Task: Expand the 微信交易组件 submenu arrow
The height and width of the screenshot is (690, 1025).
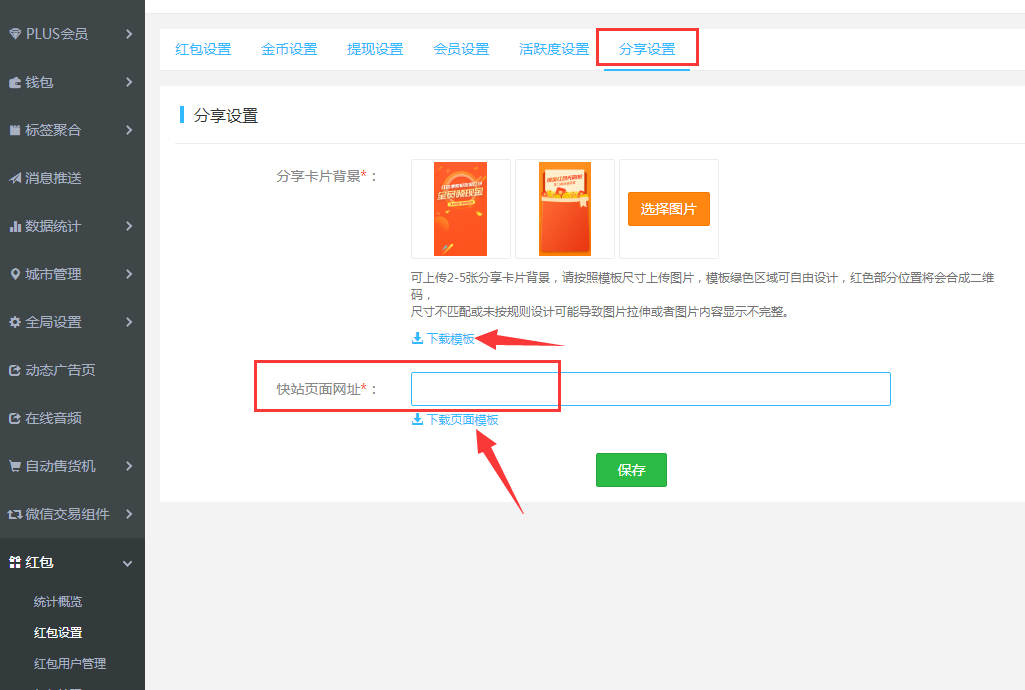Action: coord(129,514)
